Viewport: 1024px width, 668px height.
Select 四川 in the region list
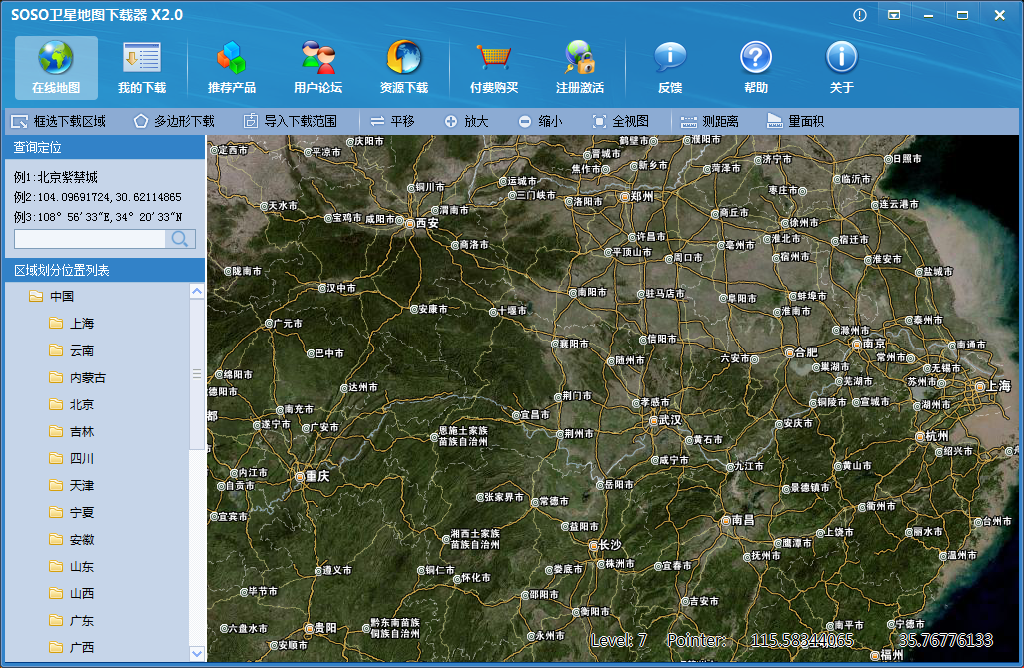coord(82,458)
